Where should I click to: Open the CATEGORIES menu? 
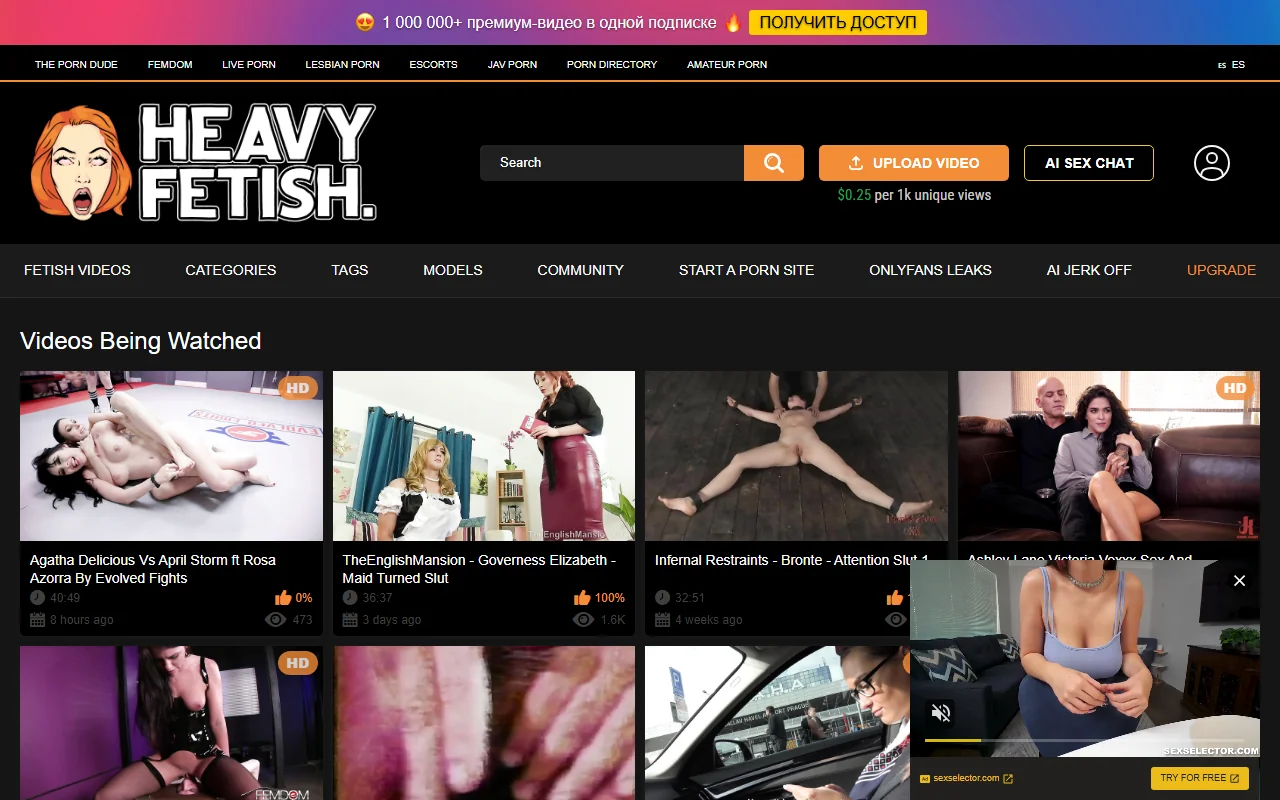(x=230, y=270)
